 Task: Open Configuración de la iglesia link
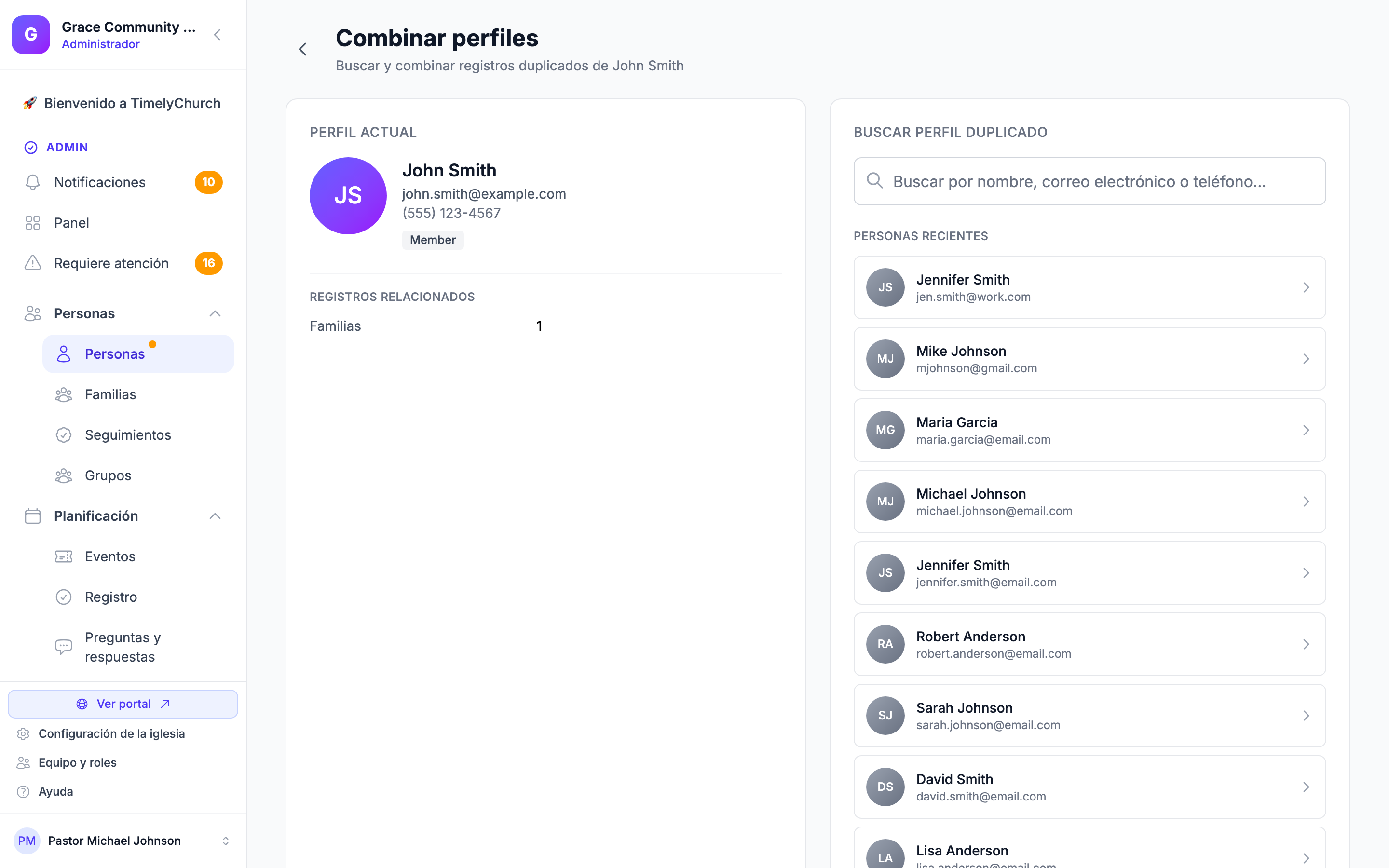click(x=111, y=733)
